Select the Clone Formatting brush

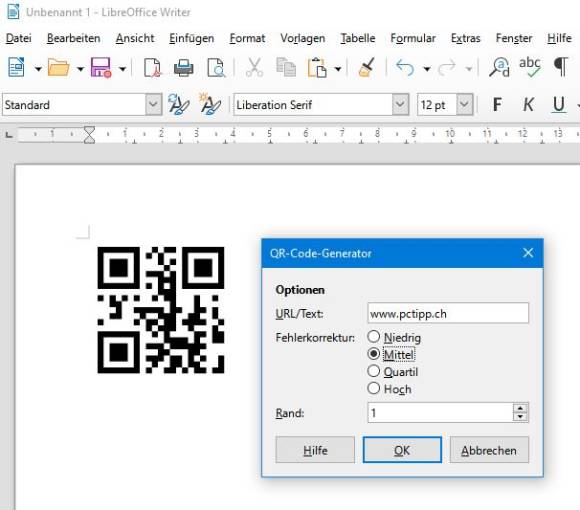(x=367, y=67)
